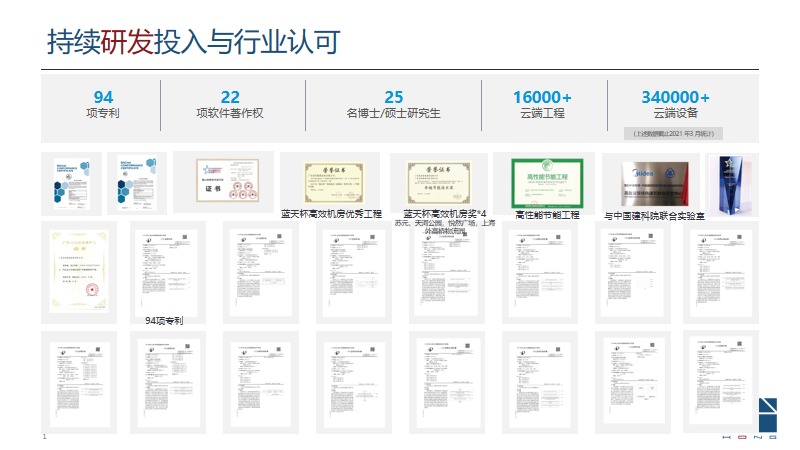Select the 16000+ 云端工程 statistic
800x450 pixels.
(x=543, y=105)
